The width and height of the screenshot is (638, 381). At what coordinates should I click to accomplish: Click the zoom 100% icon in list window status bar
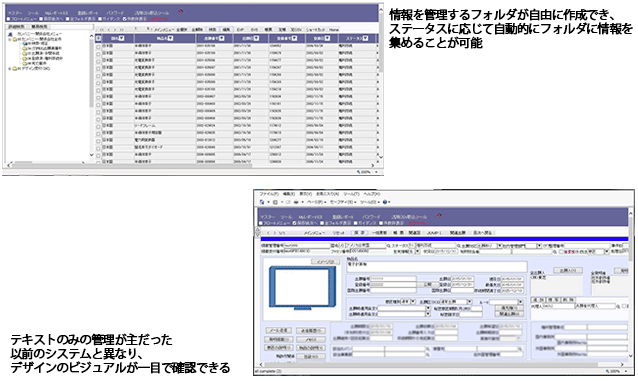(x=359, y=172)
